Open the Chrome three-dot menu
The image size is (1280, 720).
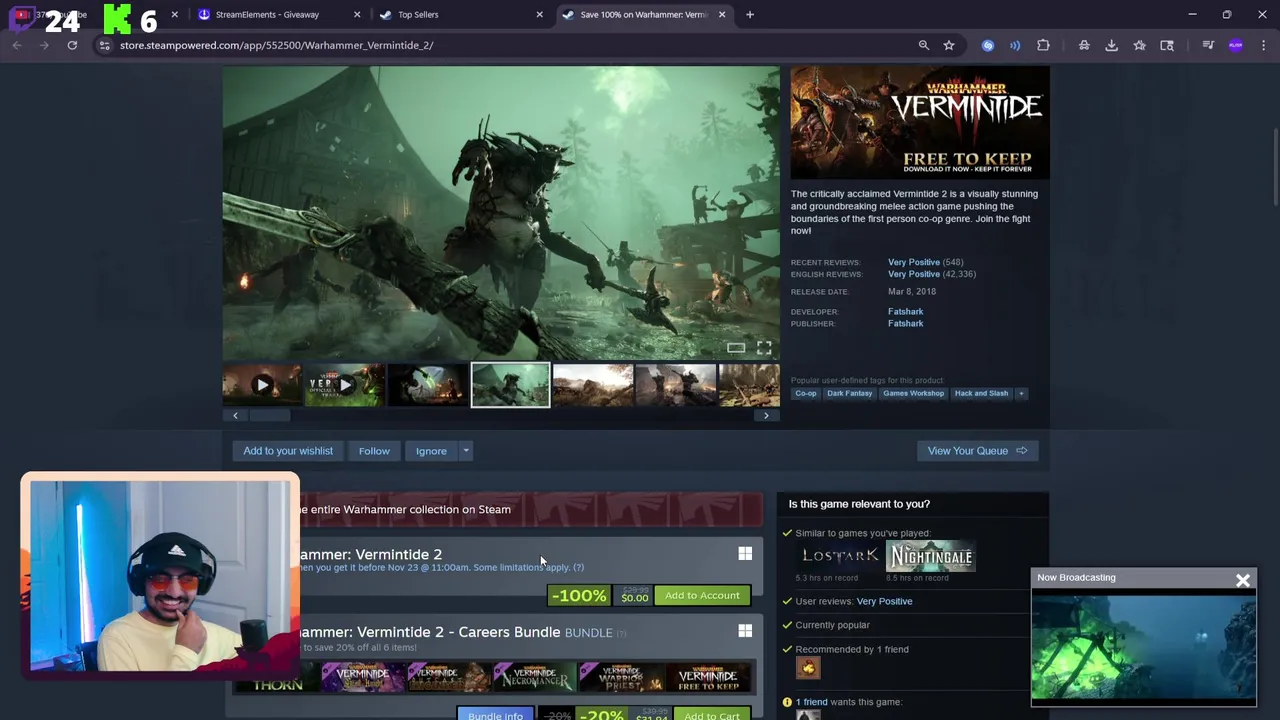pos(1264,45)
